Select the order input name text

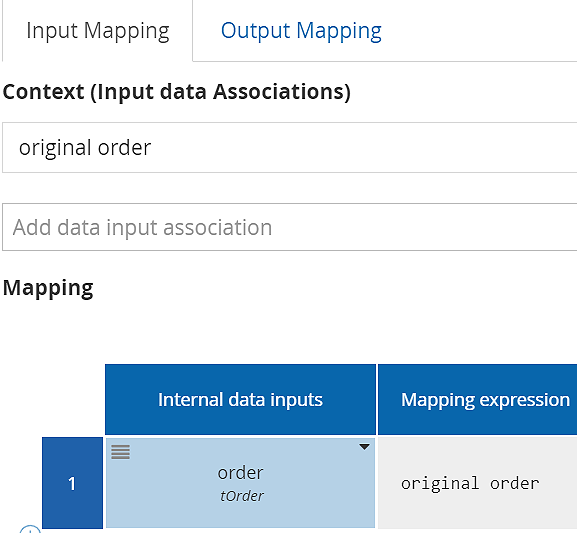point(240,473)
